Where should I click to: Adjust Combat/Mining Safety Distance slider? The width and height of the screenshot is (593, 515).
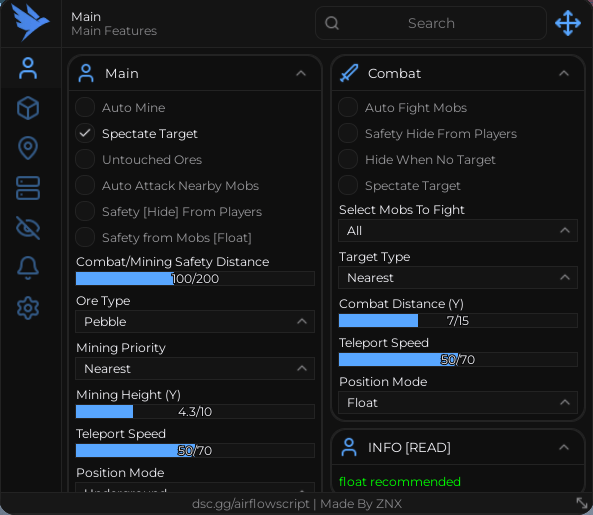pos(195,278)
